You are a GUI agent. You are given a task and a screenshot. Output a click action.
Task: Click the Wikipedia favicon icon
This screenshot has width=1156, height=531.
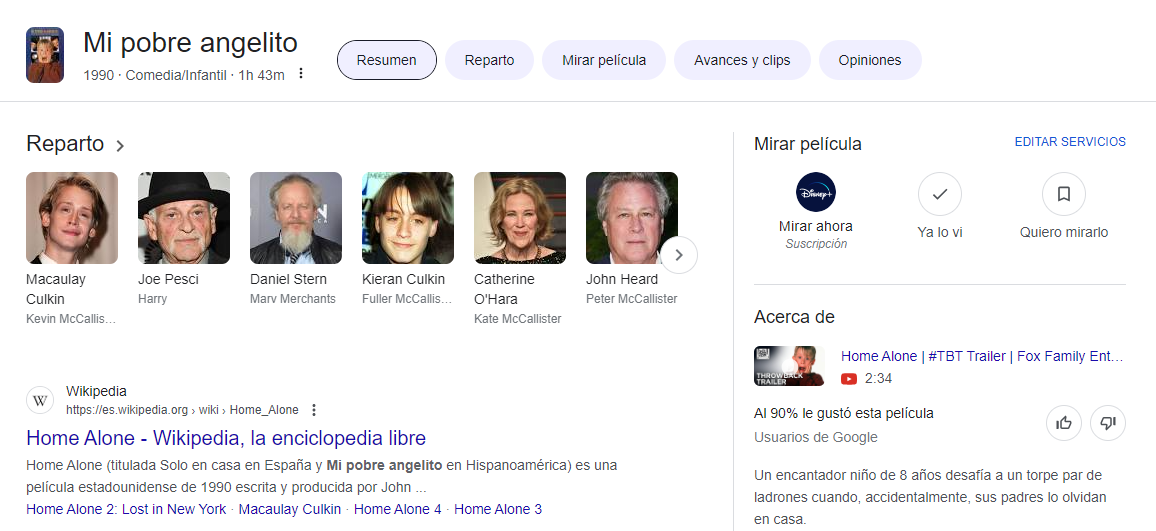40,400
